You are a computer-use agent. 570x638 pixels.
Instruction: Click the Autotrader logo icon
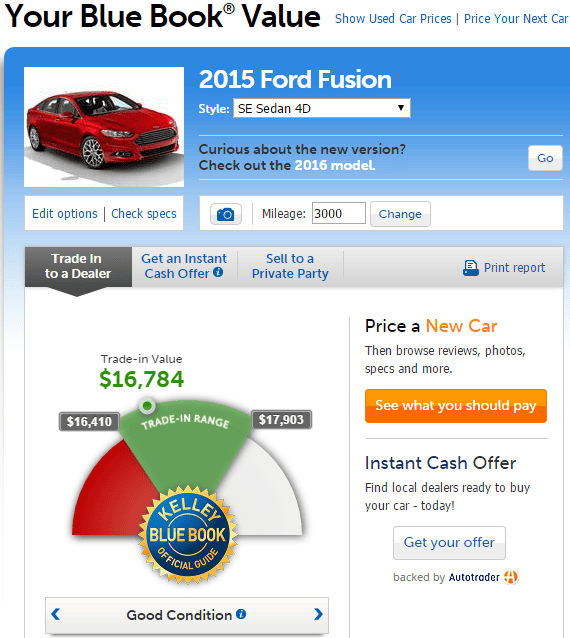(511, 577)
